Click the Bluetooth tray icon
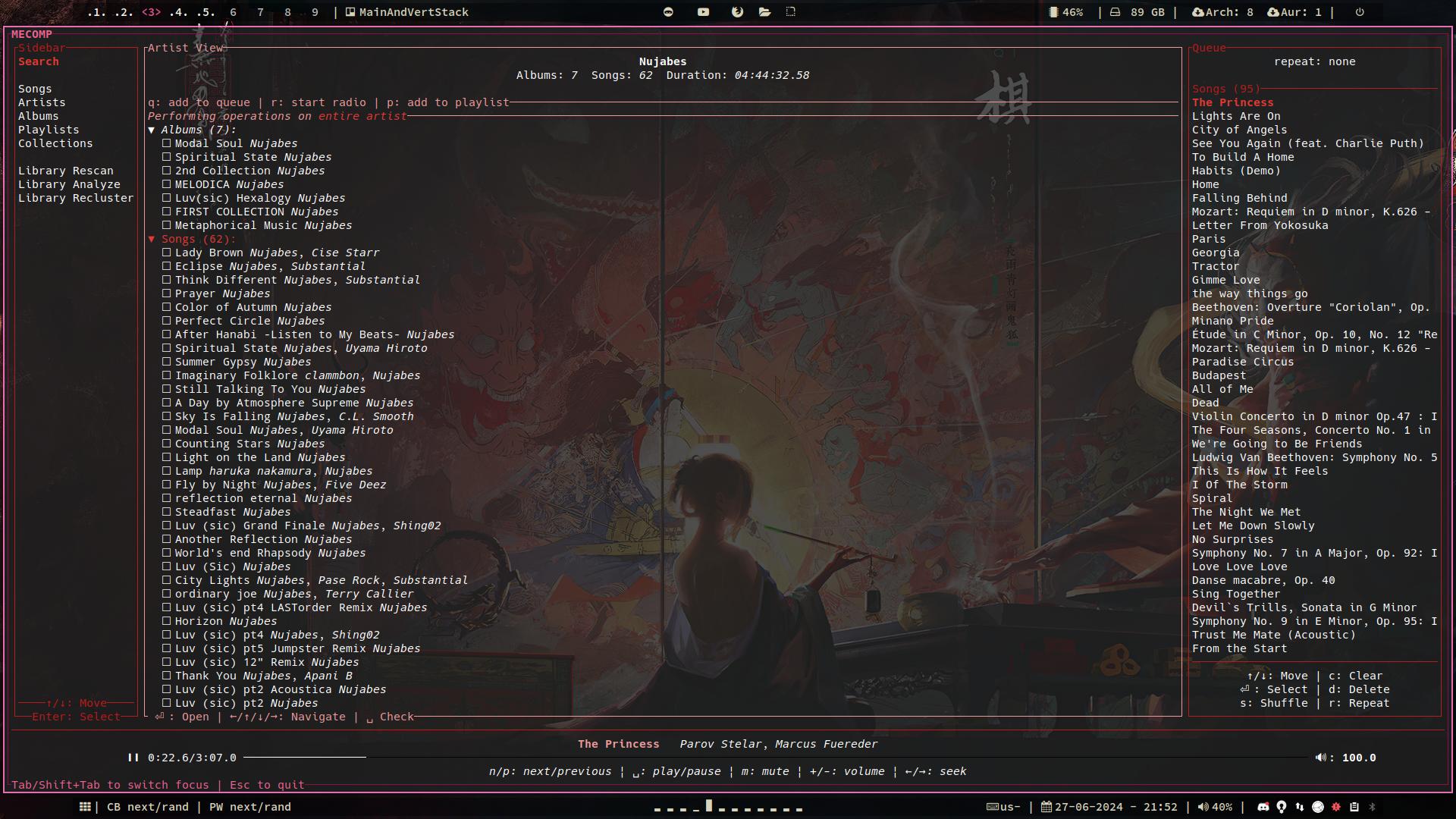This screenshot has height=819, width=1456. (x=1372, y=807)
